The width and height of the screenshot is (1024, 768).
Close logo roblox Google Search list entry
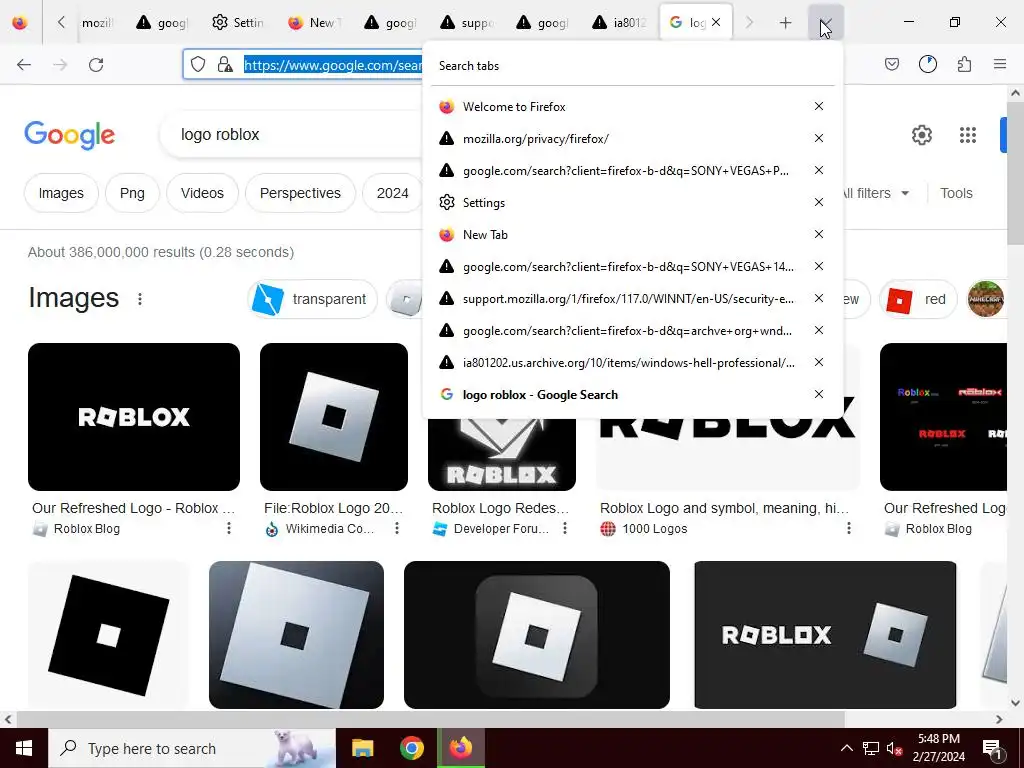pyautogui.click(x=819, y=394)
